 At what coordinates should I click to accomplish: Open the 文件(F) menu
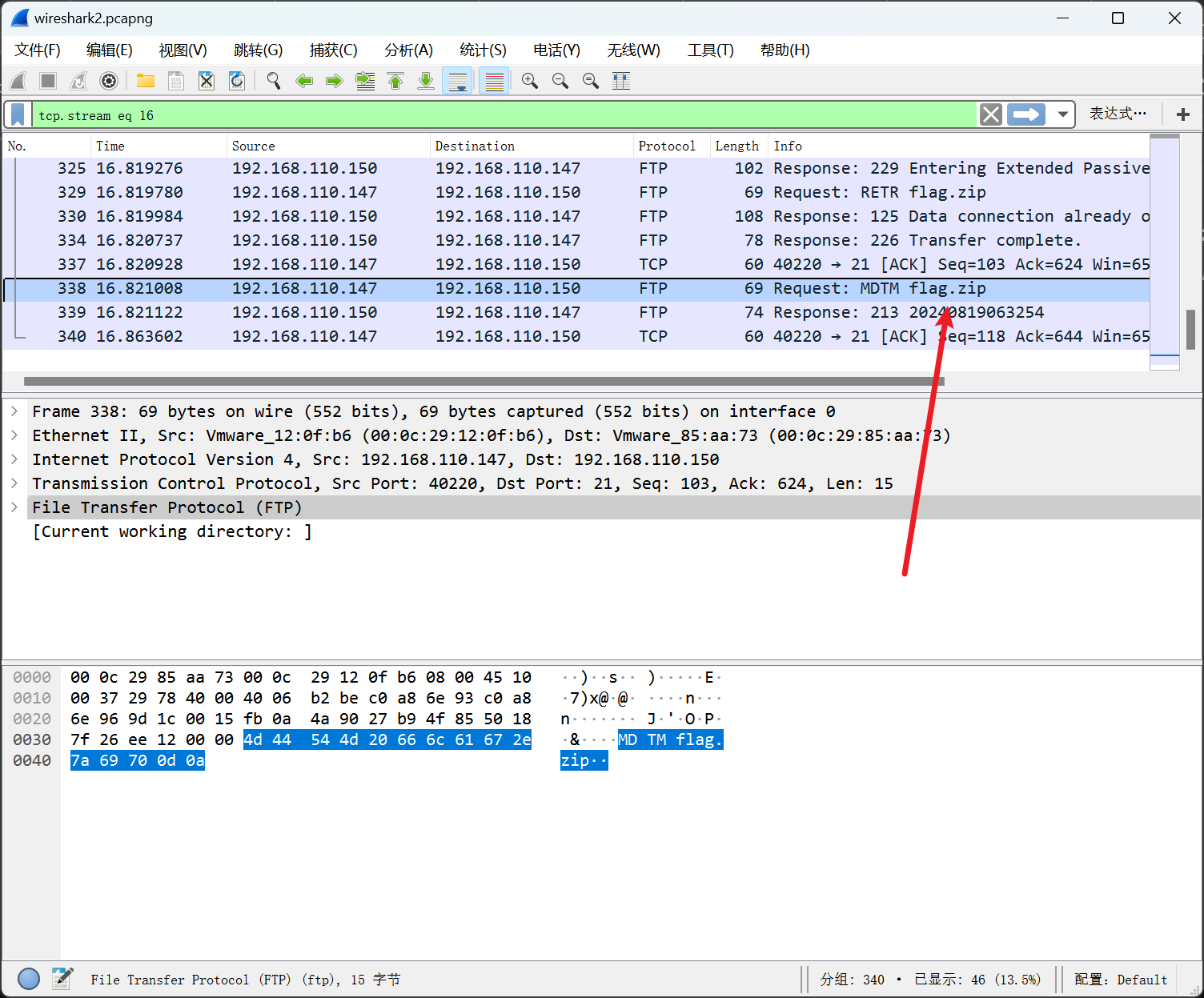38,50
